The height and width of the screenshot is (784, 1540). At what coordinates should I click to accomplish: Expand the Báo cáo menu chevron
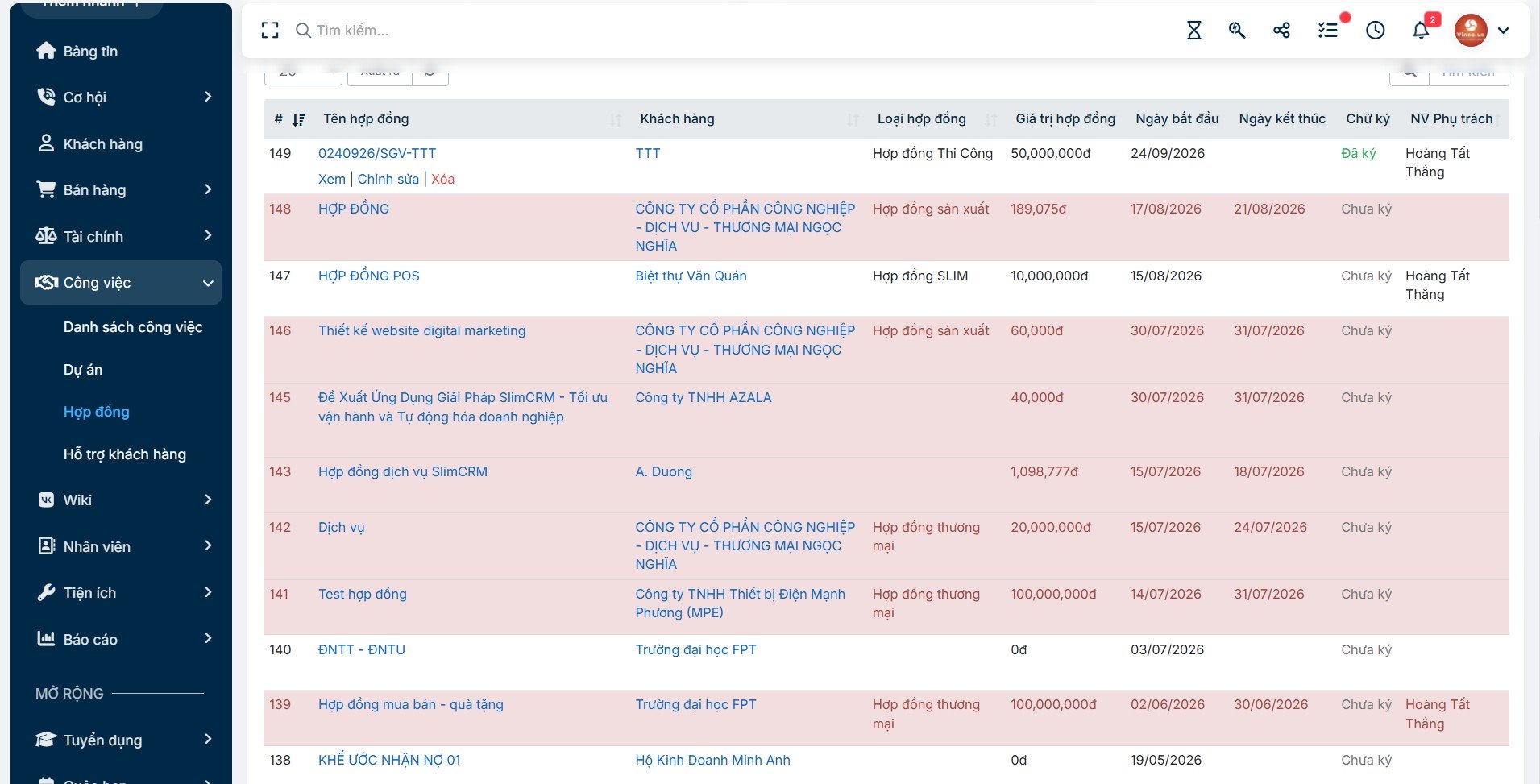point(208,638)
